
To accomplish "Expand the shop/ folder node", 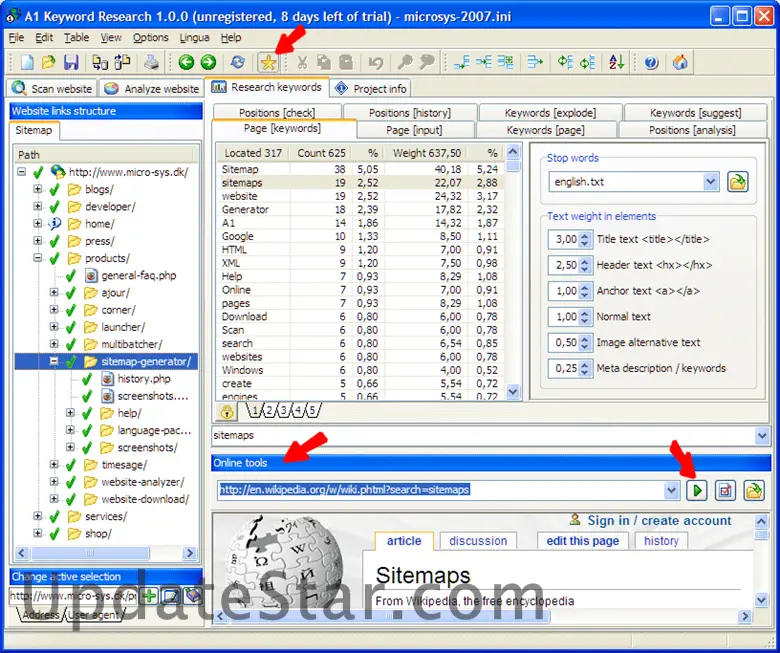I will (x=38, y=533).
